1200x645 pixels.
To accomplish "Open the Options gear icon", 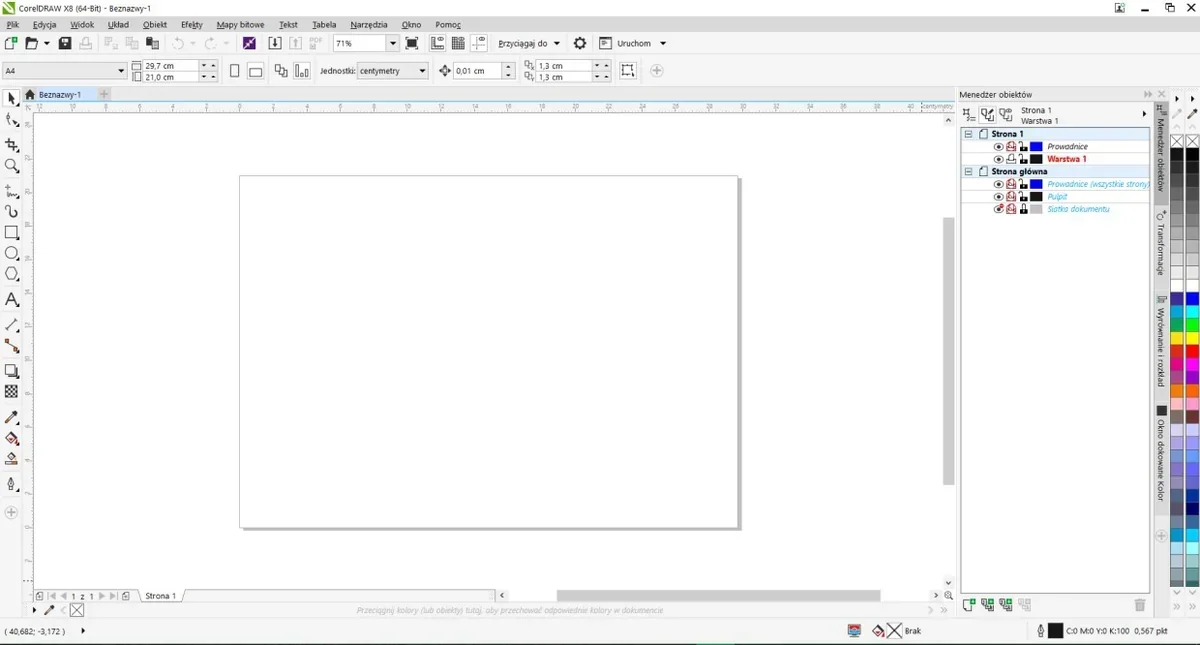I will tap(579, 43).
